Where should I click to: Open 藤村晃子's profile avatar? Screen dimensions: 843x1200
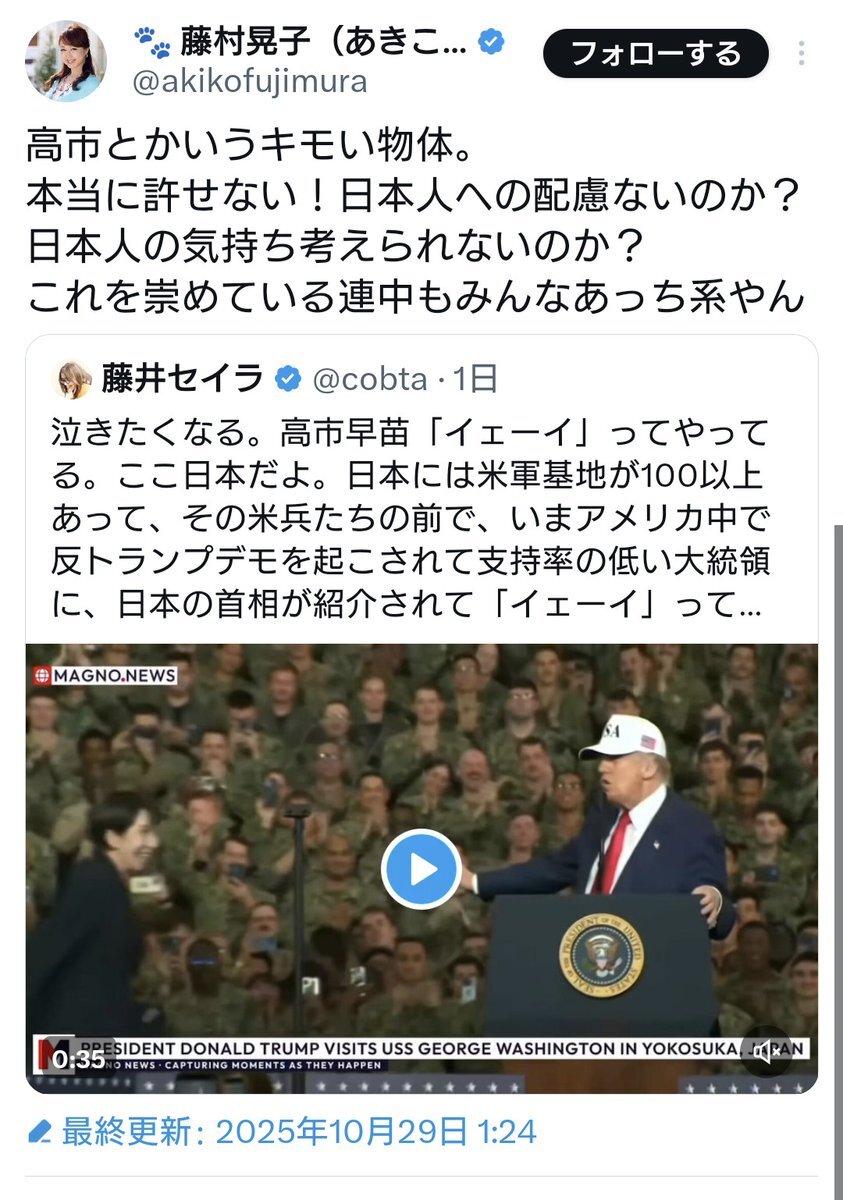click(x=66, y=61)
